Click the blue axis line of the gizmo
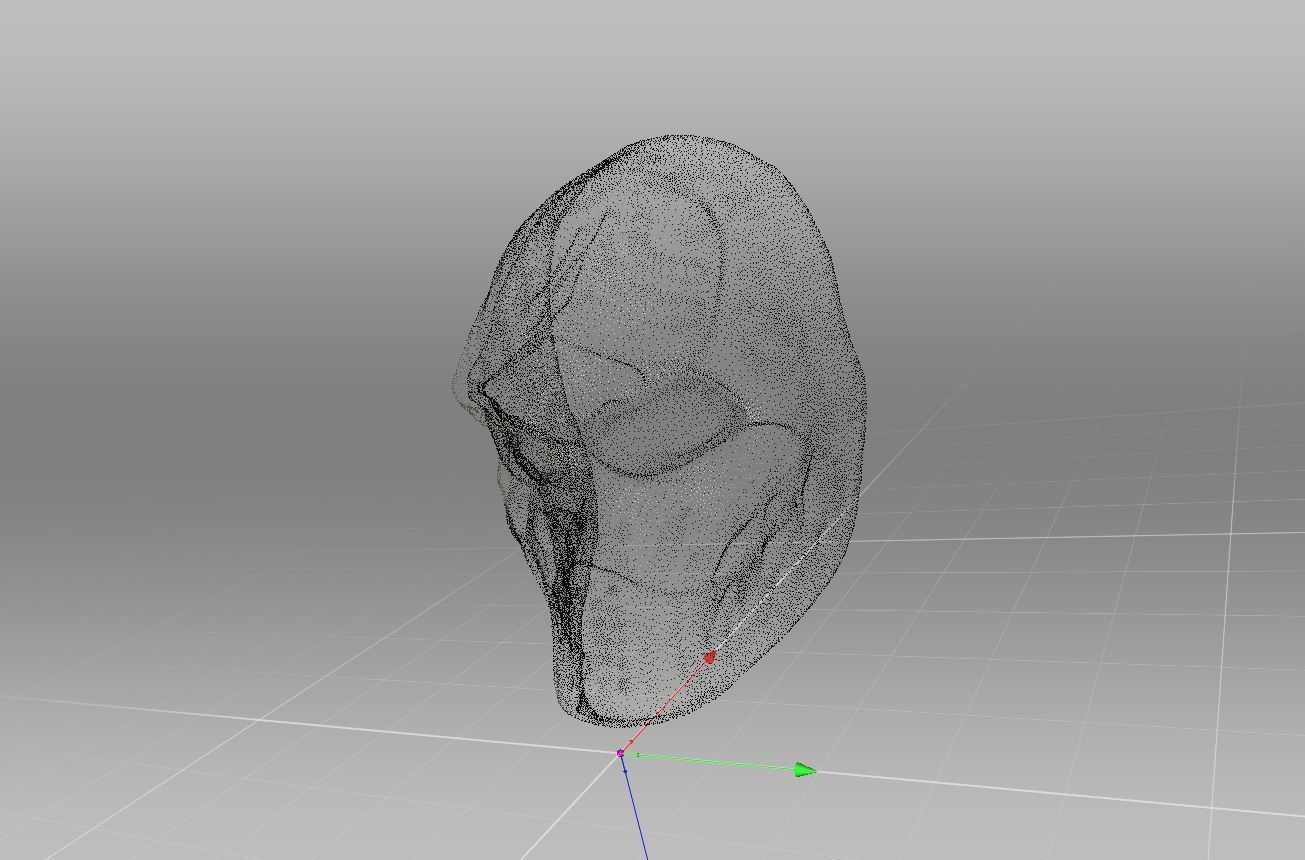 tap(633, 808)
